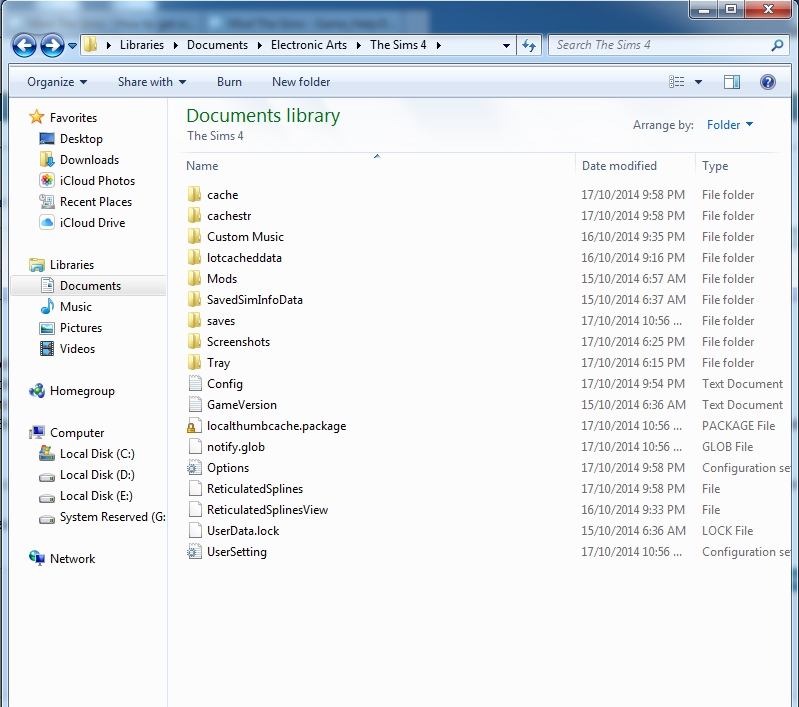Navigate to Electronic Arts in breadcrumb
Screen dimensions: 799x707
coord(309,45)
